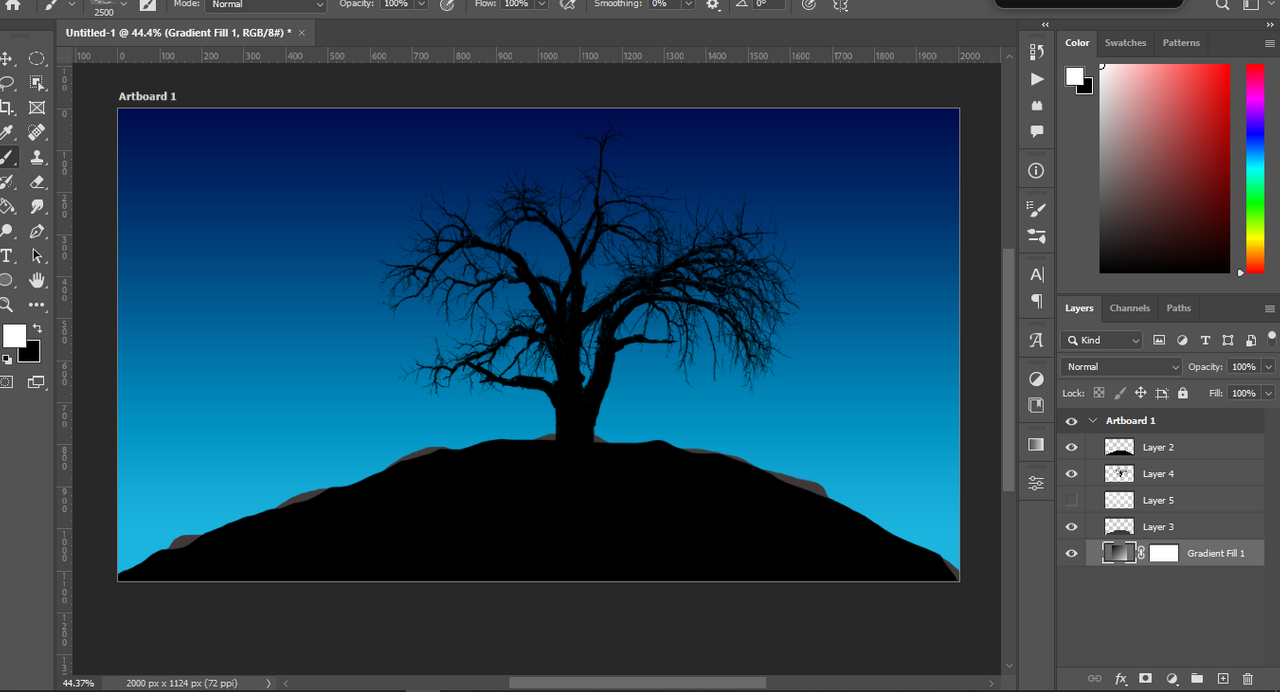Click the delete layer trash icon
Image resolution: width=1280 pixels, height=692 pixels.
(1247, 679)
